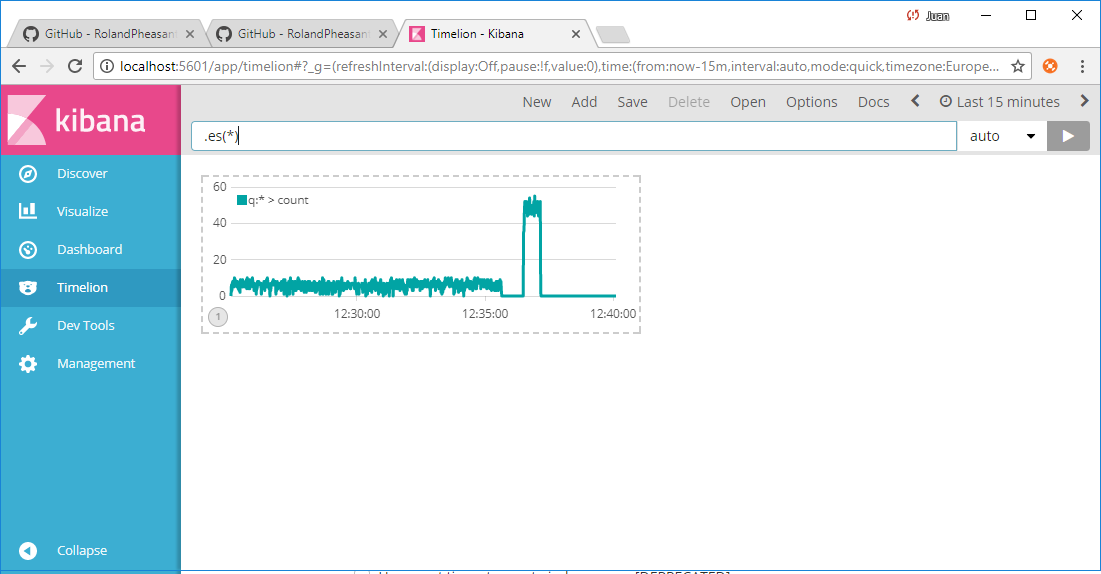Close the first GitHub tab
Image resolution: width=1101 pixels, height=574 pixels.
click(x=190, y=34)
